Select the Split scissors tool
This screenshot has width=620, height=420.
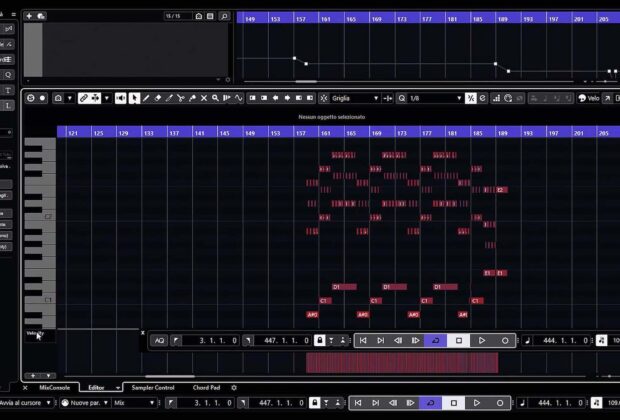tap(181, 98)
